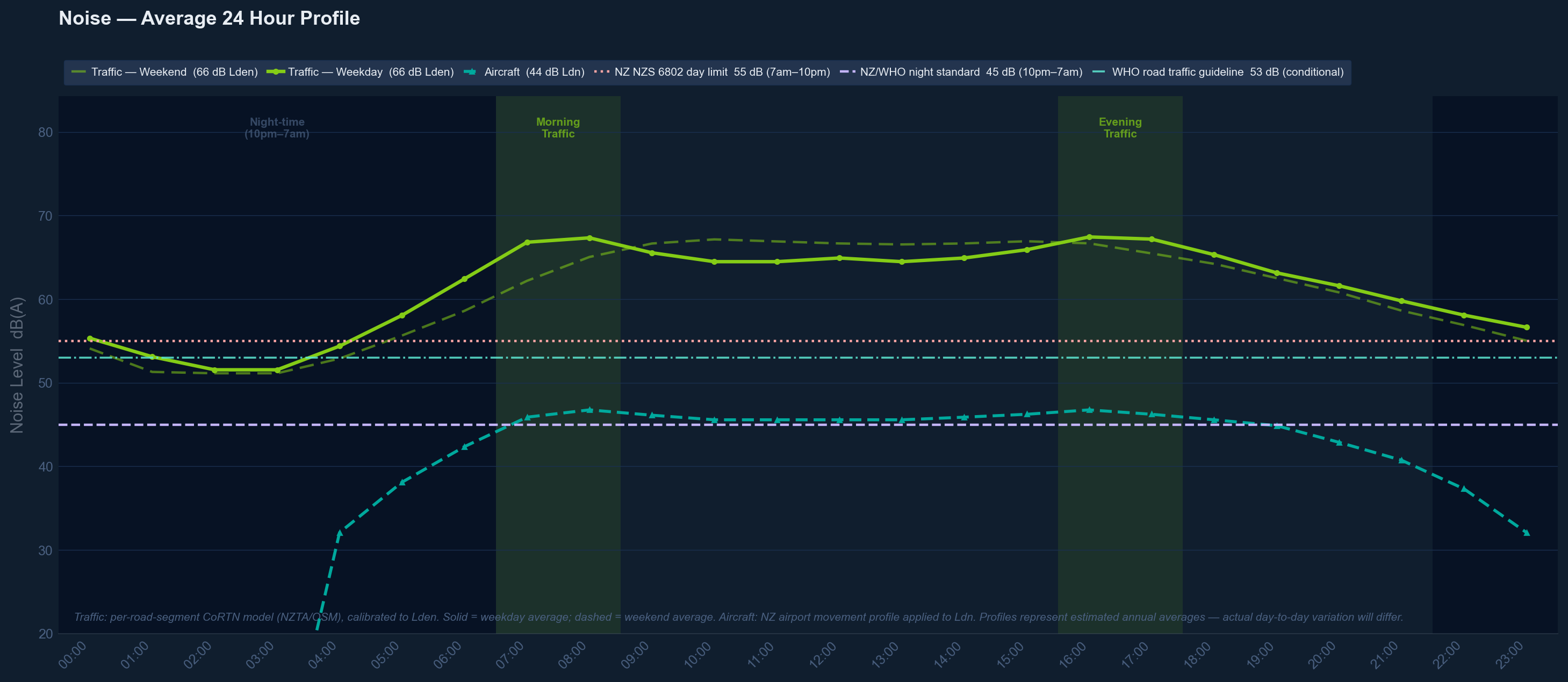Image resolution: width=1568 pixels, height=682 pixels.
Task: Toggle the Traffic — Weekday legend entry
Action: pos(361,72)
